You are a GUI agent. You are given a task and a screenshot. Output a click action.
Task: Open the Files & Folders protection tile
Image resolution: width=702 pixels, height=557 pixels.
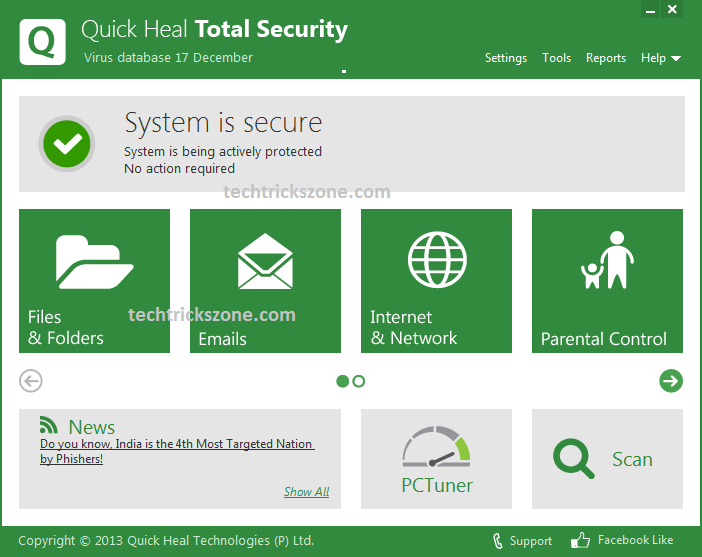pyautogui.click(x=94, y=280)
